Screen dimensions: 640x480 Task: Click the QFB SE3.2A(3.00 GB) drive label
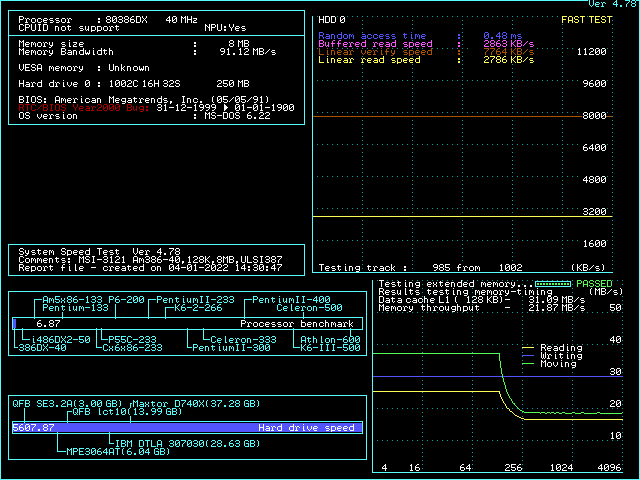pos(69,404)
